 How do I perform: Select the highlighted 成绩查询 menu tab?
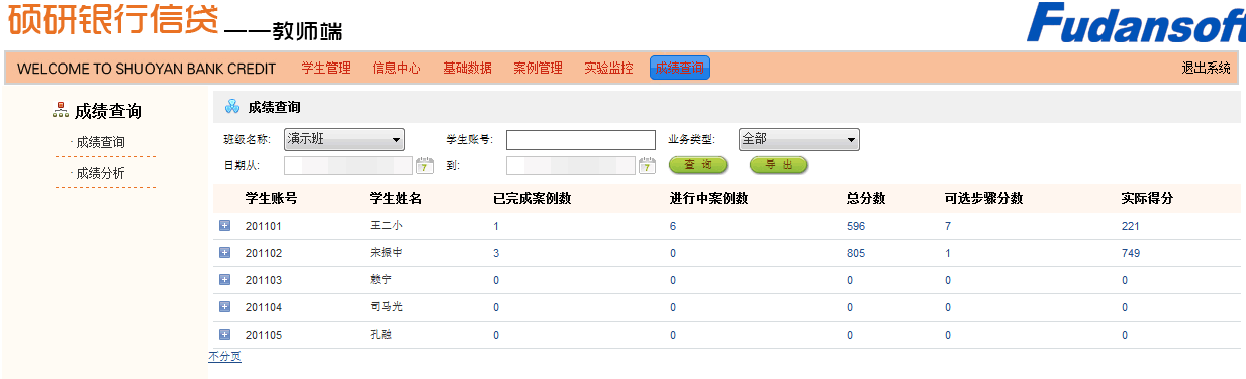click(x=680, y=68)
